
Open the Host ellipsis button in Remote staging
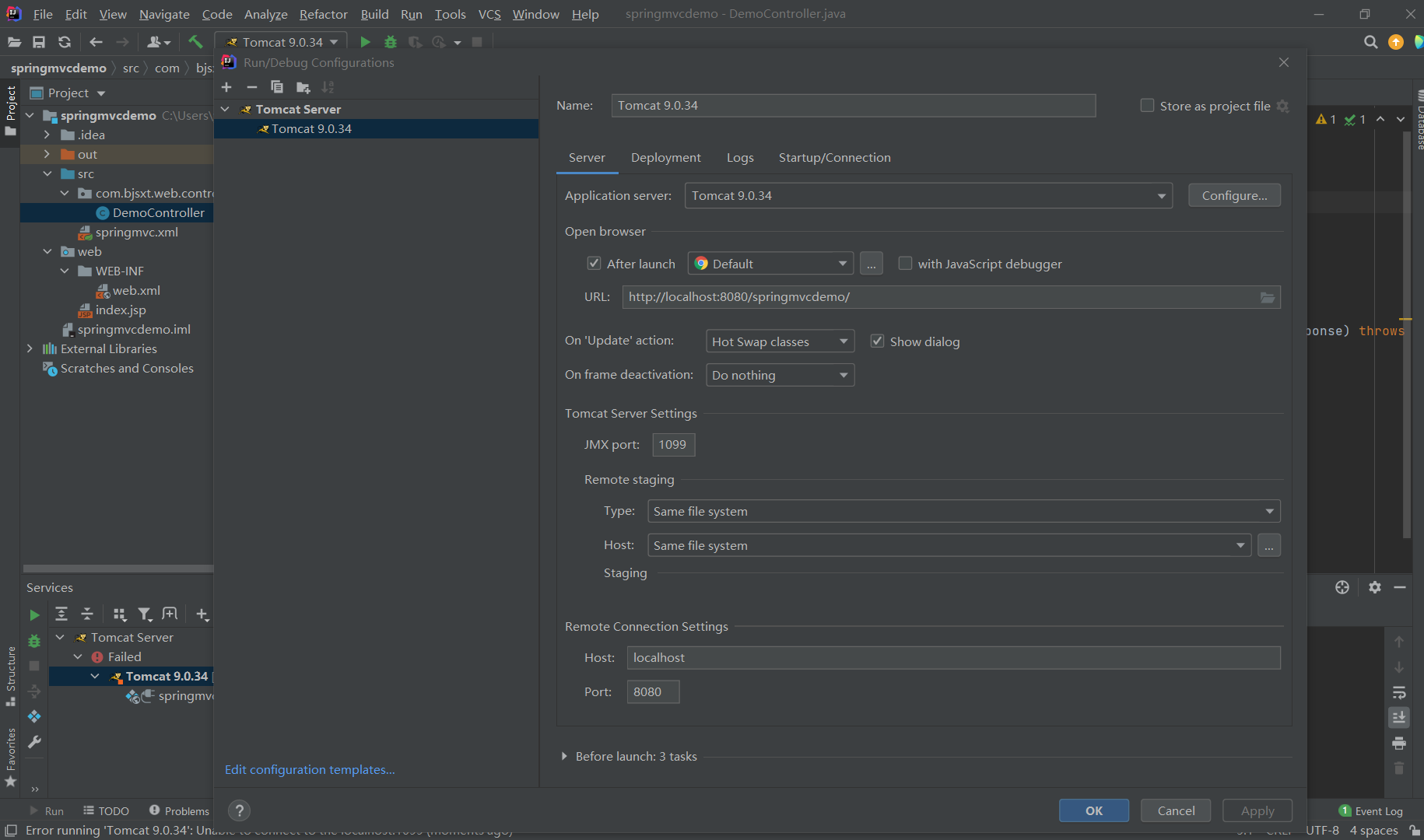coord(1268,545)
